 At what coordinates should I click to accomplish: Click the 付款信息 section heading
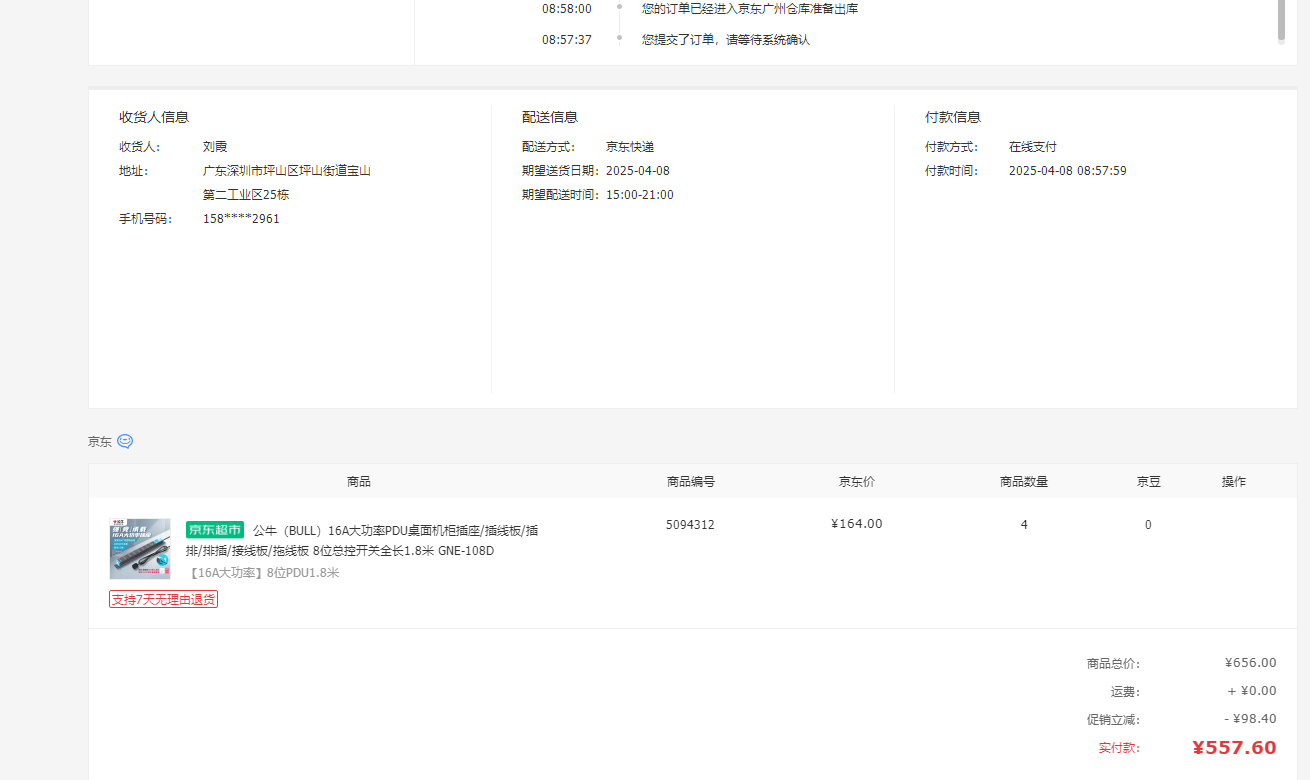(x=953, y=117)
